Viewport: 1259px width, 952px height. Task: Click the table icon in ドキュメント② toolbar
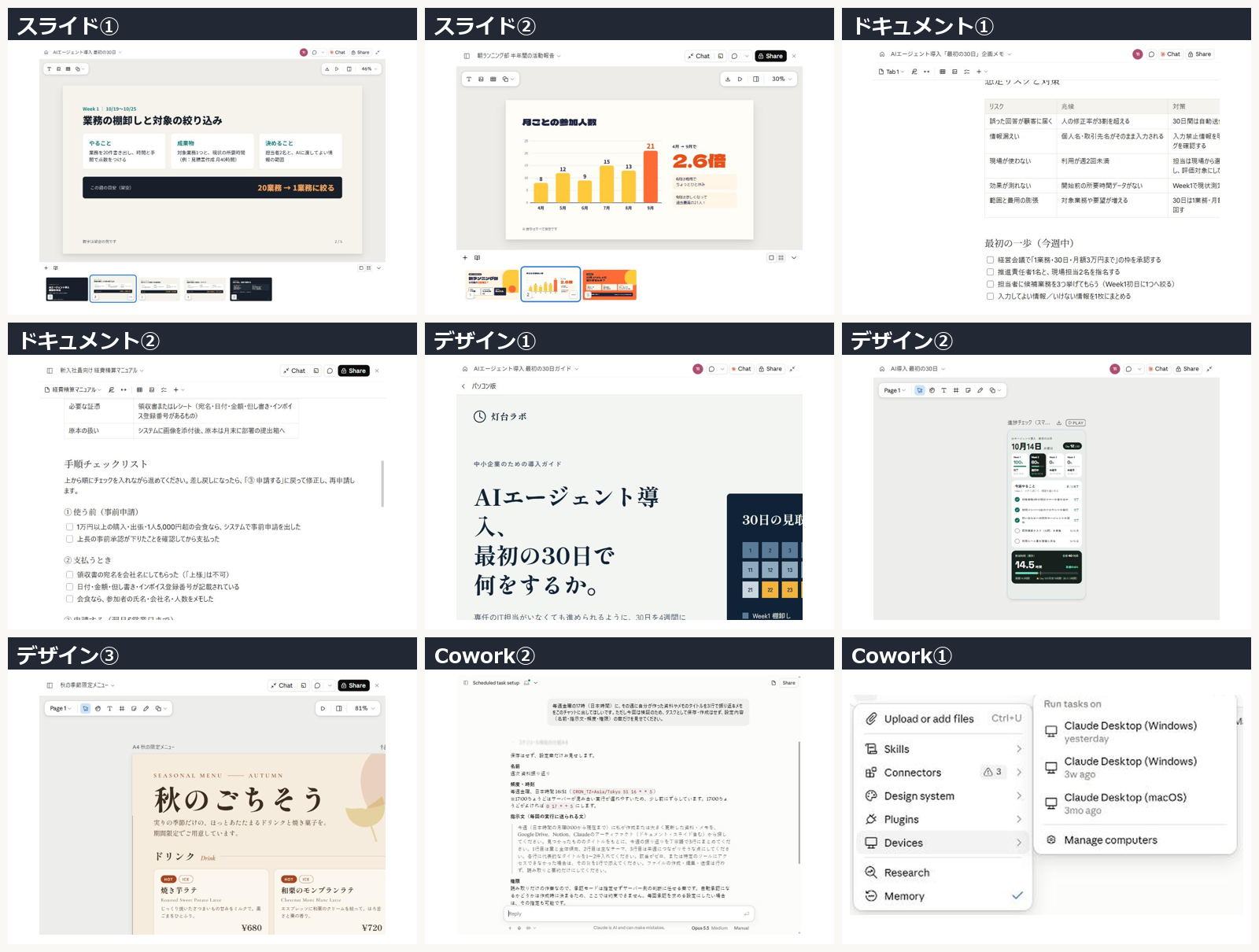139,389
